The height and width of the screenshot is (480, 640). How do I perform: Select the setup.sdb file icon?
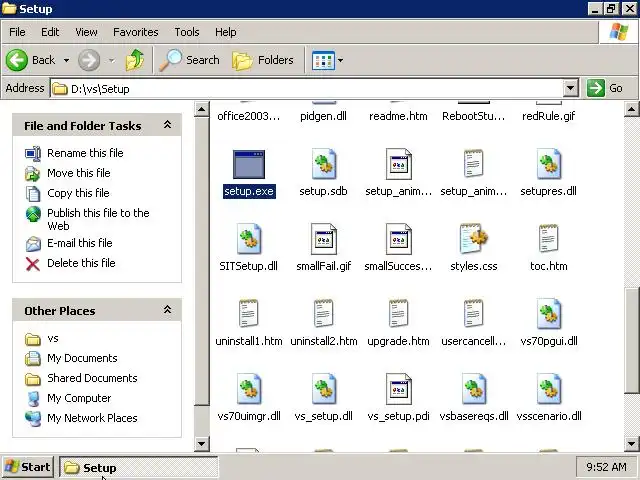click(324, 164)
